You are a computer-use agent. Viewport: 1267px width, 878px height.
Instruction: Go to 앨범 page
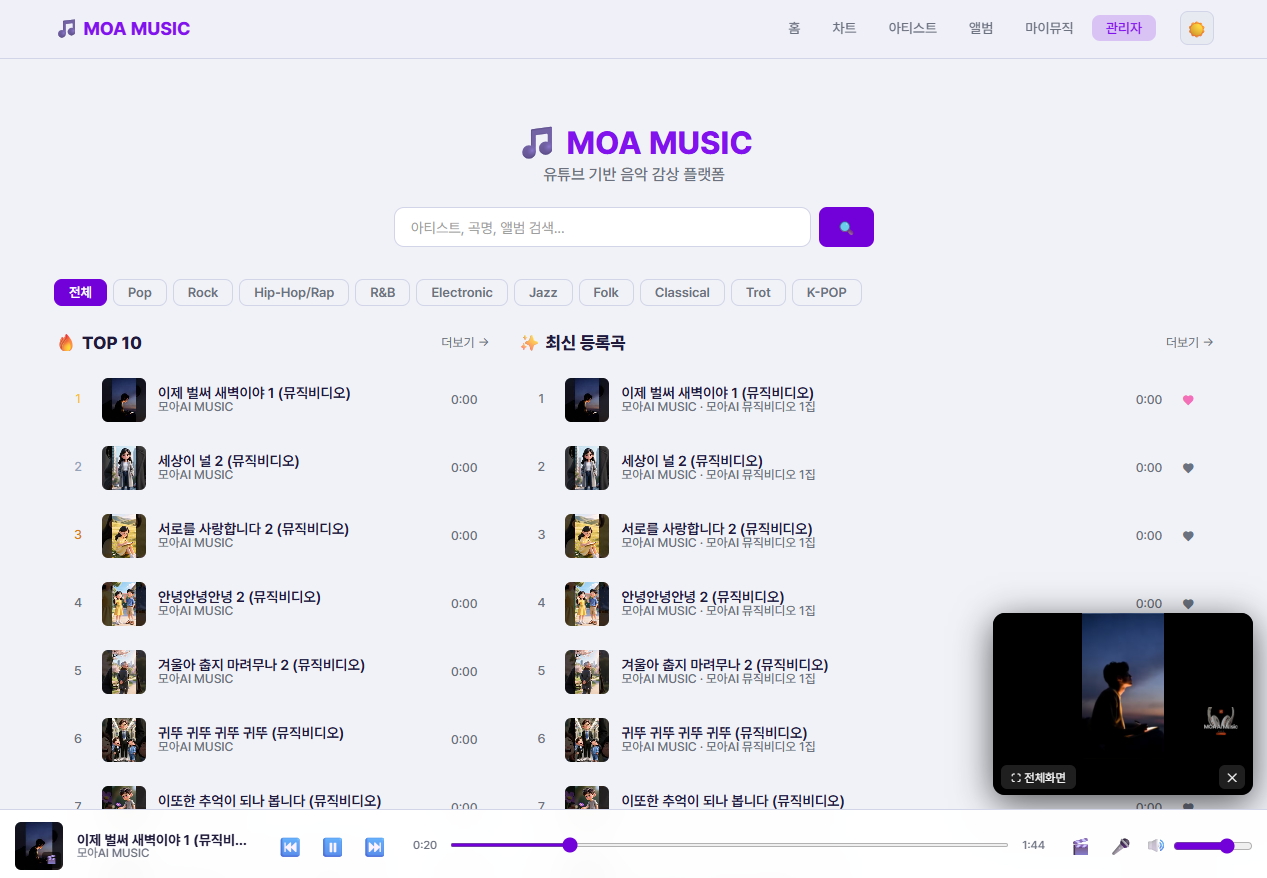[x=981, y=28]
